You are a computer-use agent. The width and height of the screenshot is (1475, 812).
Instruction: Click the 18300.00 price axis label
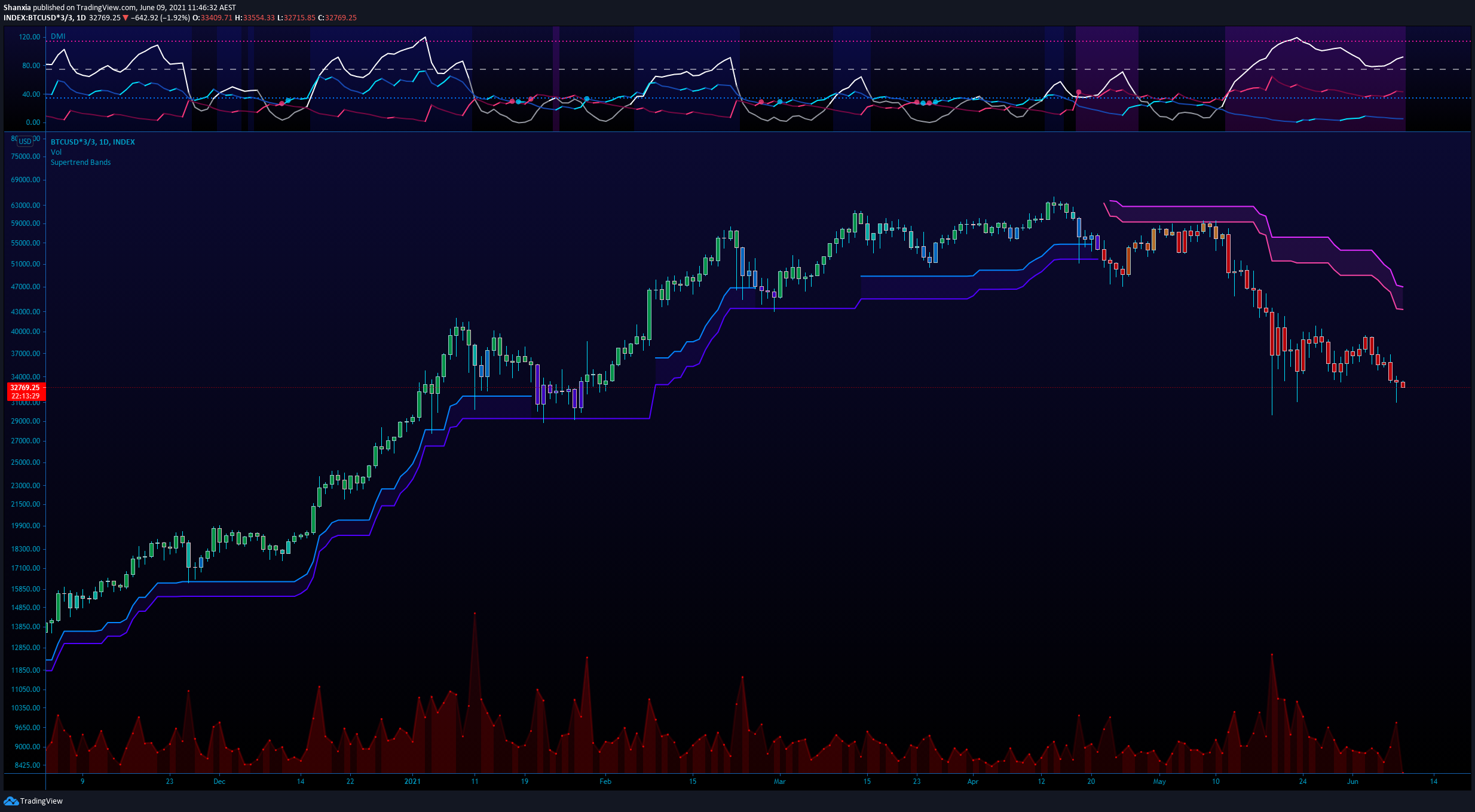pos(26,549)
